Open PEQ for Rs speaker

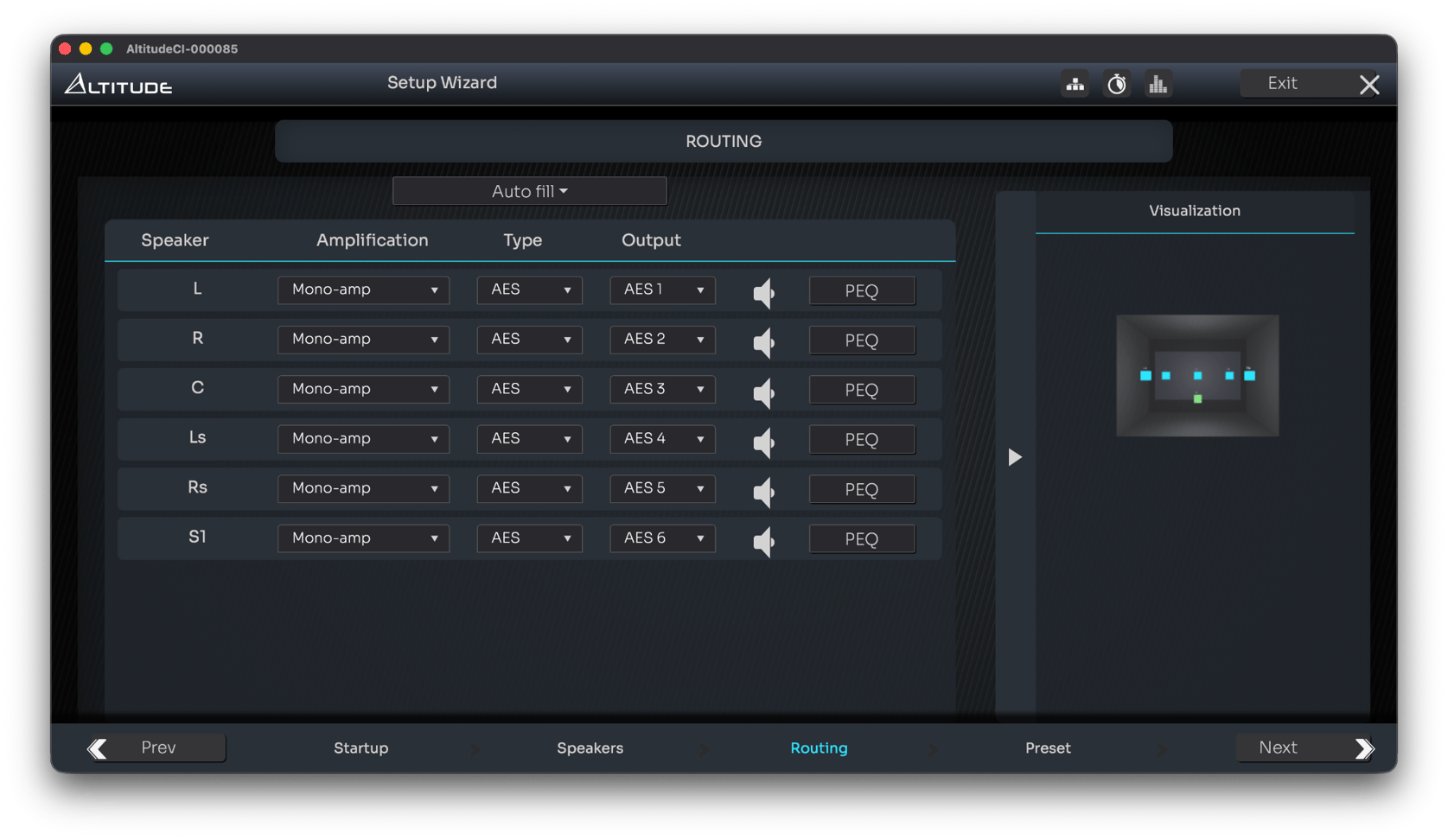(861, 489)
